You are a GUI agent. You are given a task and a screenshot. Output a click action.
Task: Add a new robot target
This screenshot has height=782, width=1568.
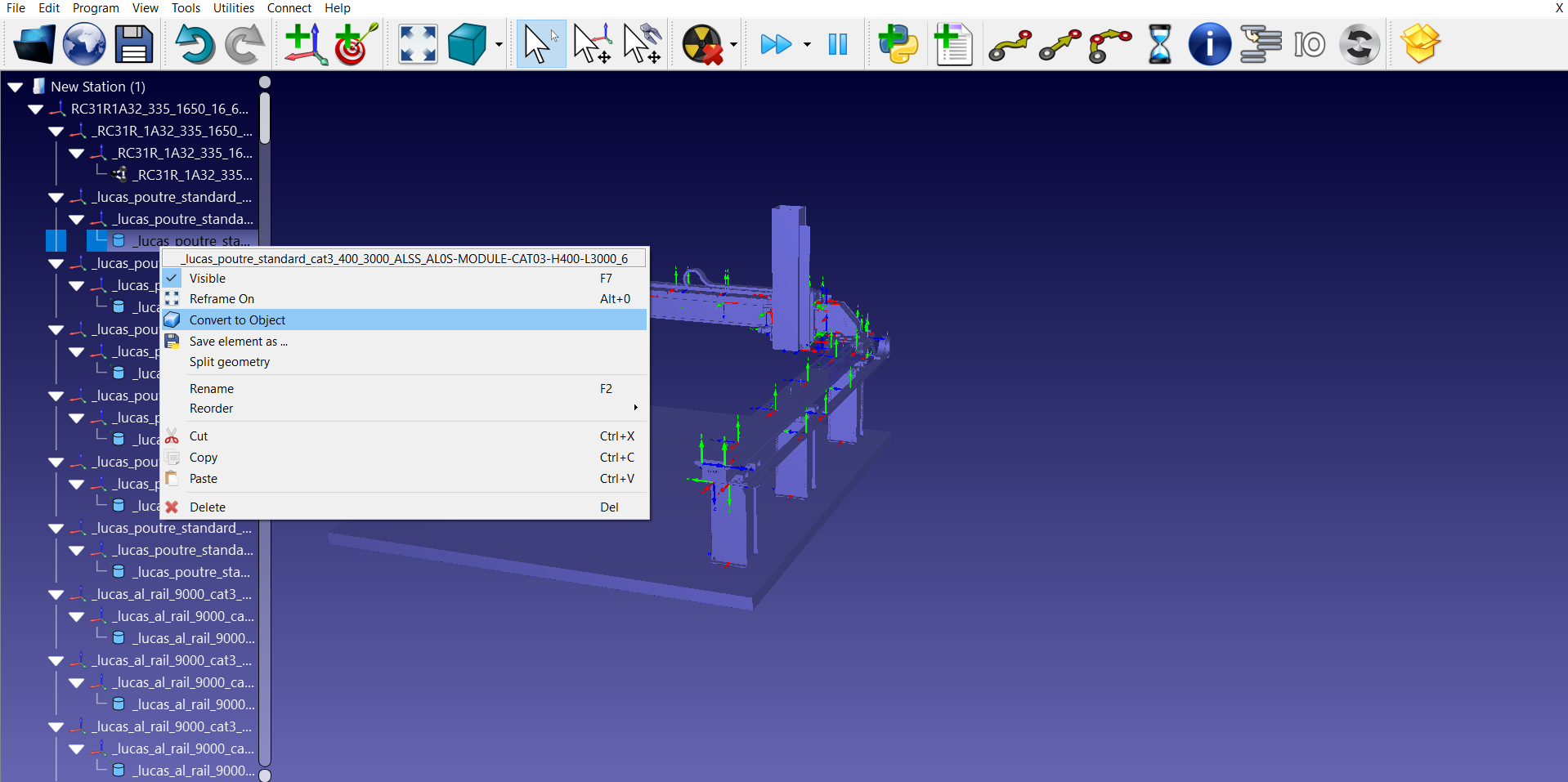pos(356,44)
